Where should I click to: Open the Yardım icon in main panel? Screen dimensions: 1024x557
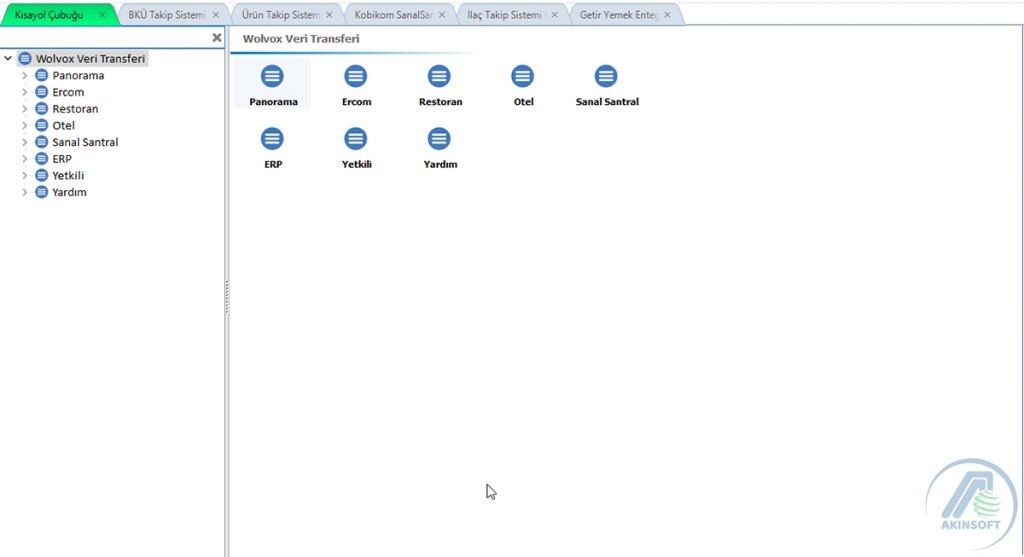pyautogui.click(x=440, y=139)
